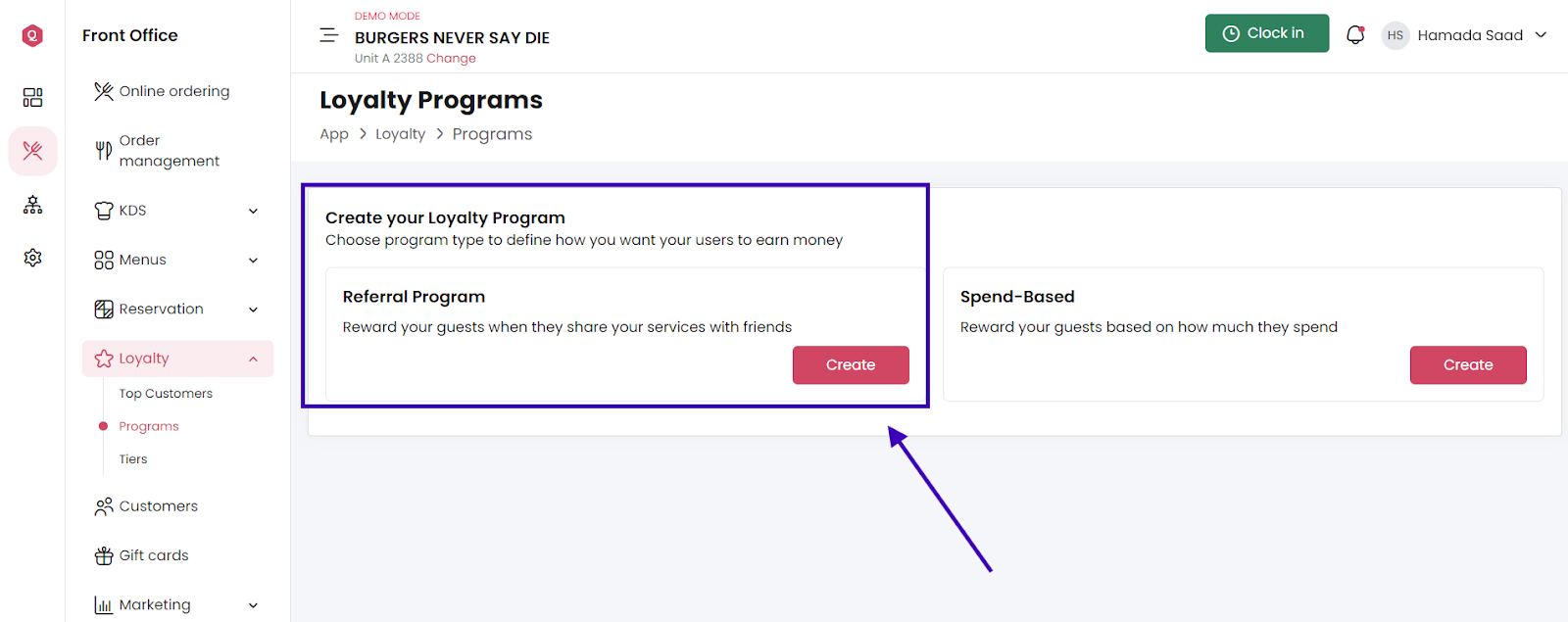The height and width of the screenshot is (622, 1568).
Task: Toggle the hamburger menu icon
Action: 329,35
